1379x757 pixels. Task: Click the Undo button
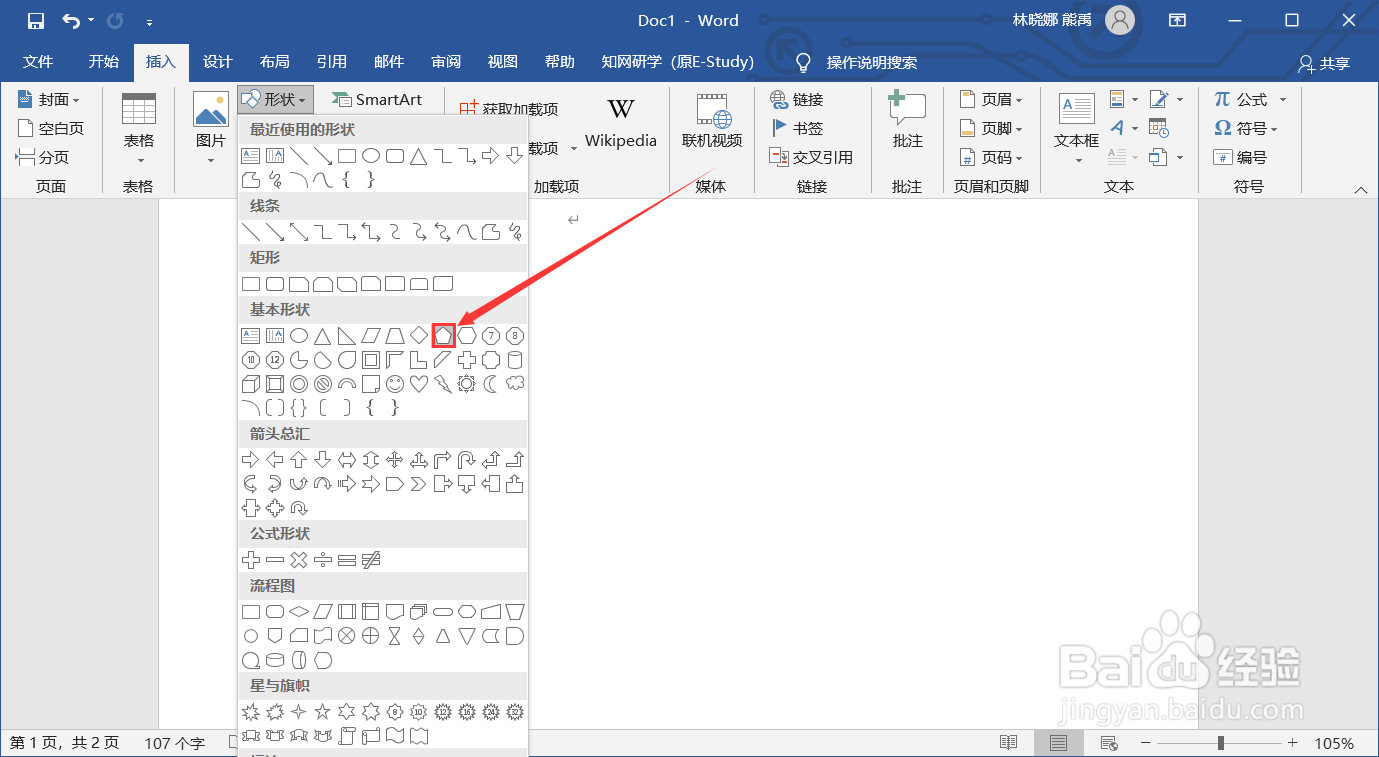coord(71,20)
